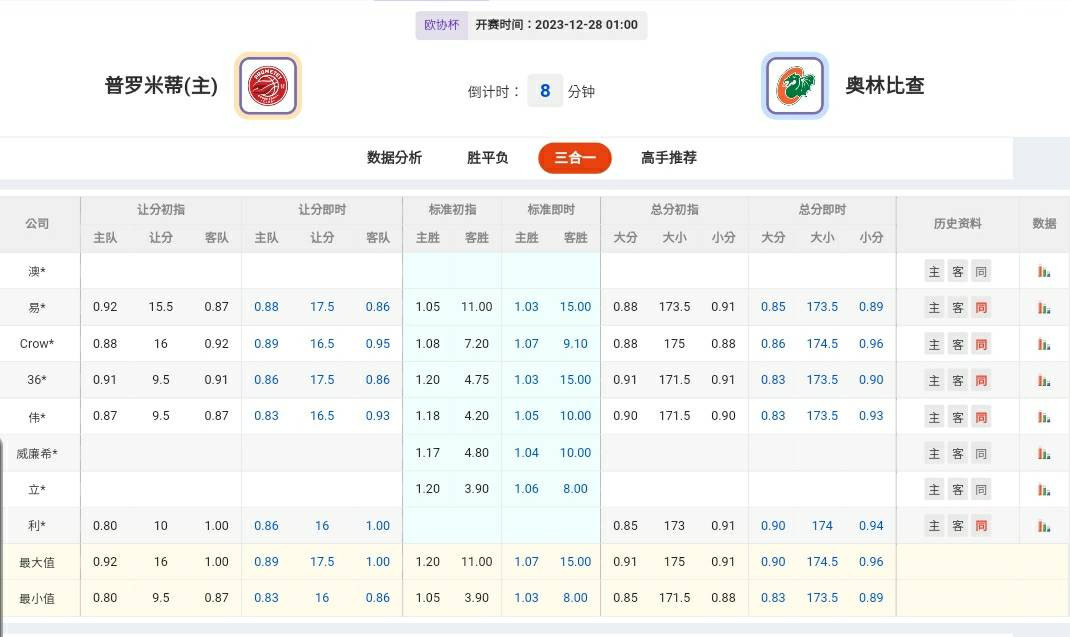The height and width of the screenshot is (637, 1070).
Task: Click 易* live handicap value 17.5
Action: click(x=322, y=307)
